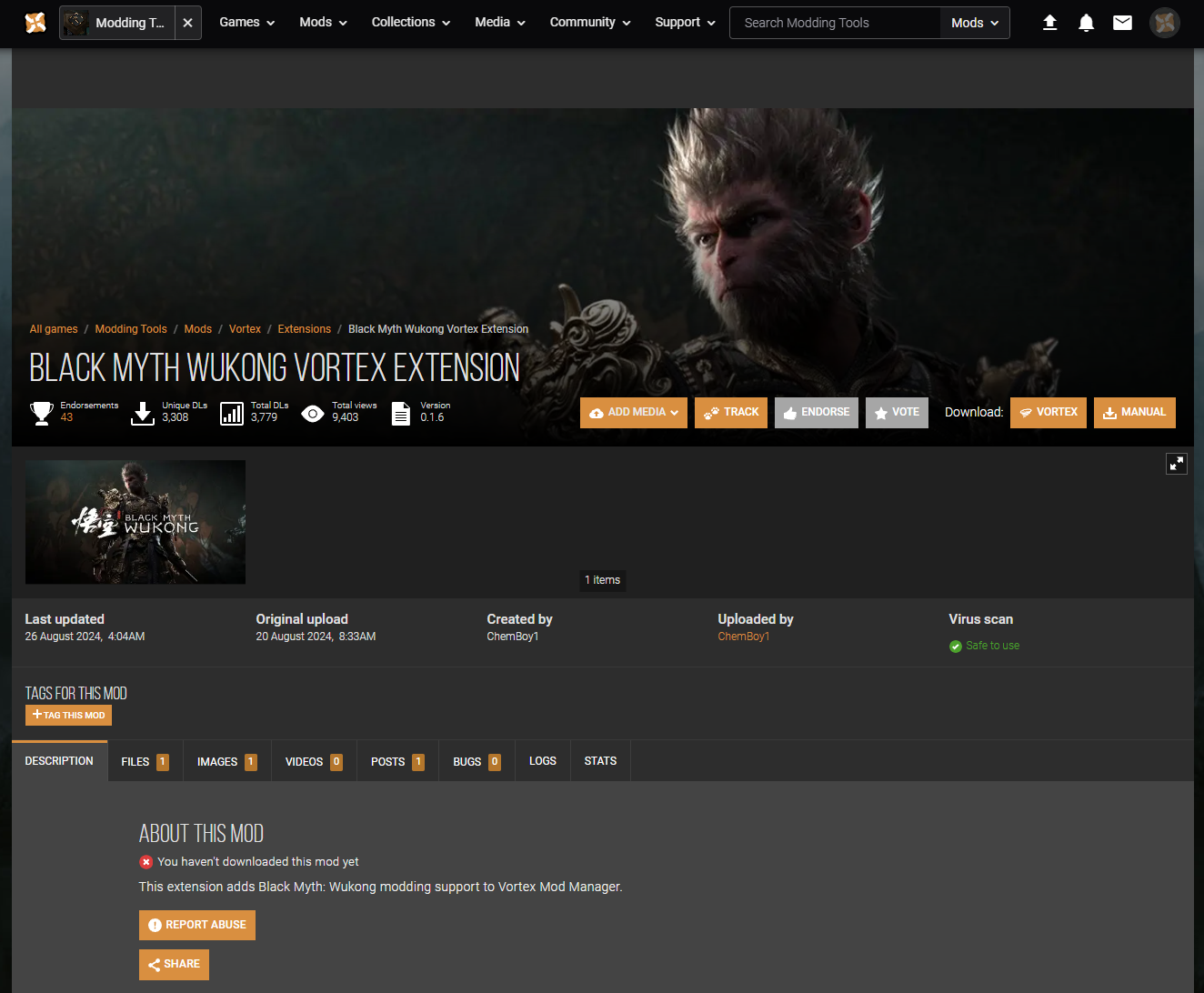Click the Endorsements count 43
This screenshot has height=993, width=1204.
pyautogui.click(x=66, y=417)
